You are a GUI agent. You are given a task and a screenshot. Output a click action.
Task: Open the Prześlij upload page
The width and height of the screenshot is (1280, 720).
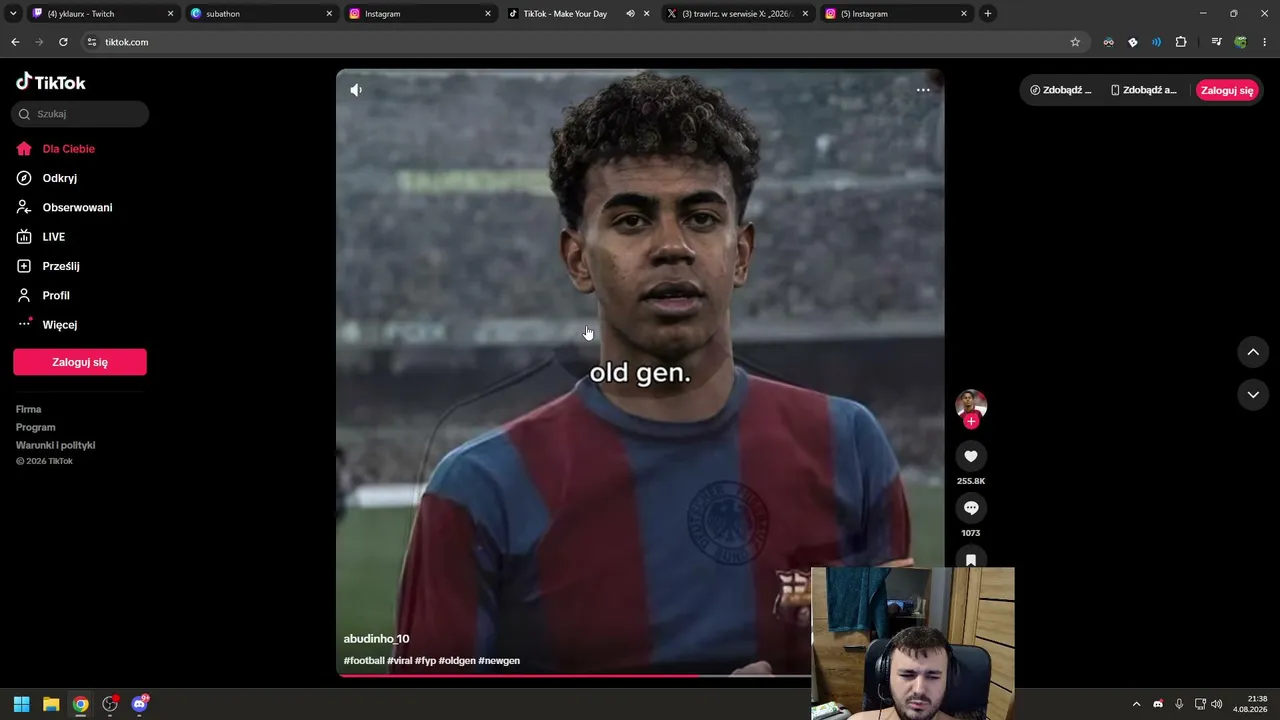pos(61,266)
